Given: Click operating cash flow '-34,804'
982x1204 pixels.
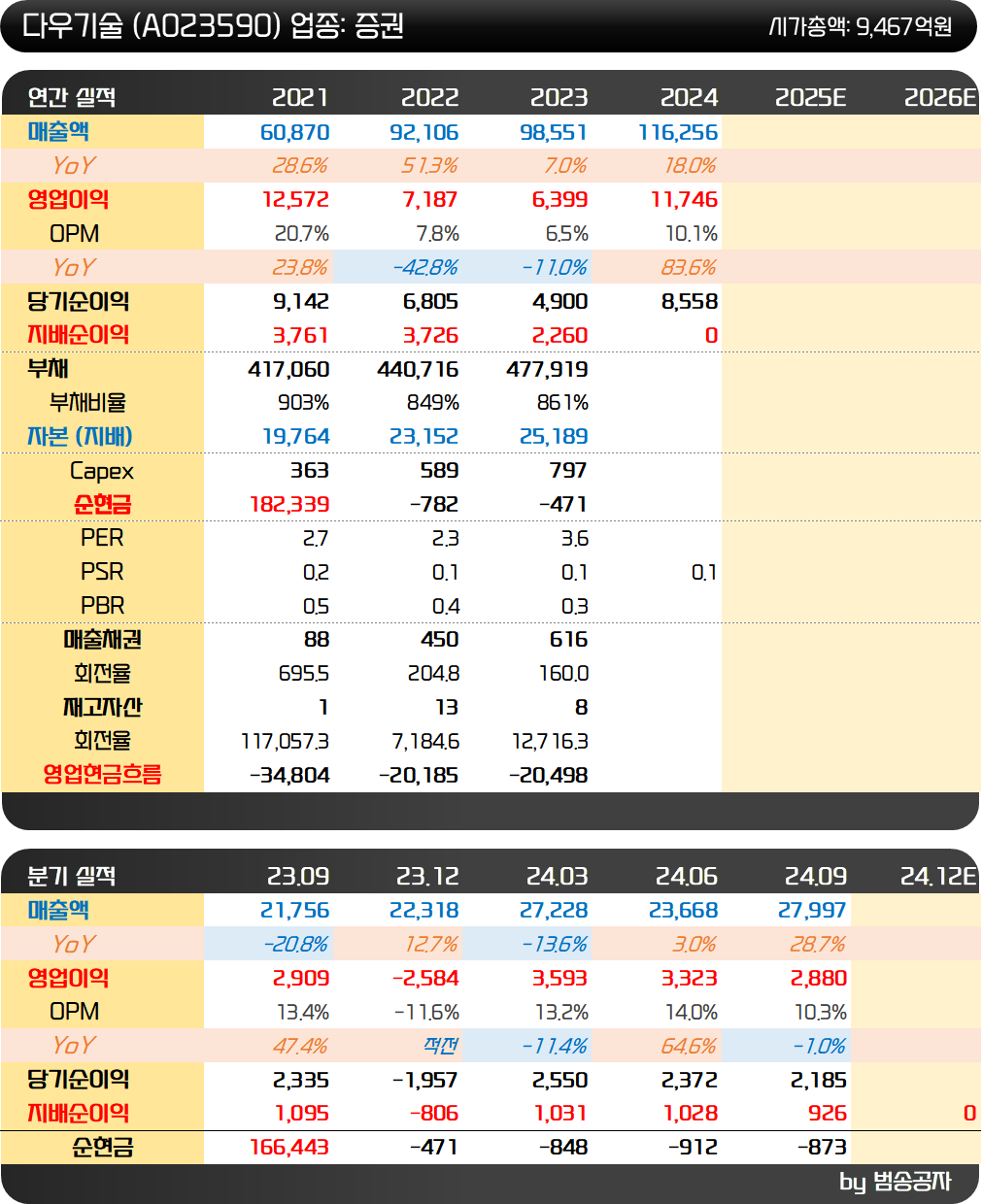Looking at the screenshot, I should [289, 775].
